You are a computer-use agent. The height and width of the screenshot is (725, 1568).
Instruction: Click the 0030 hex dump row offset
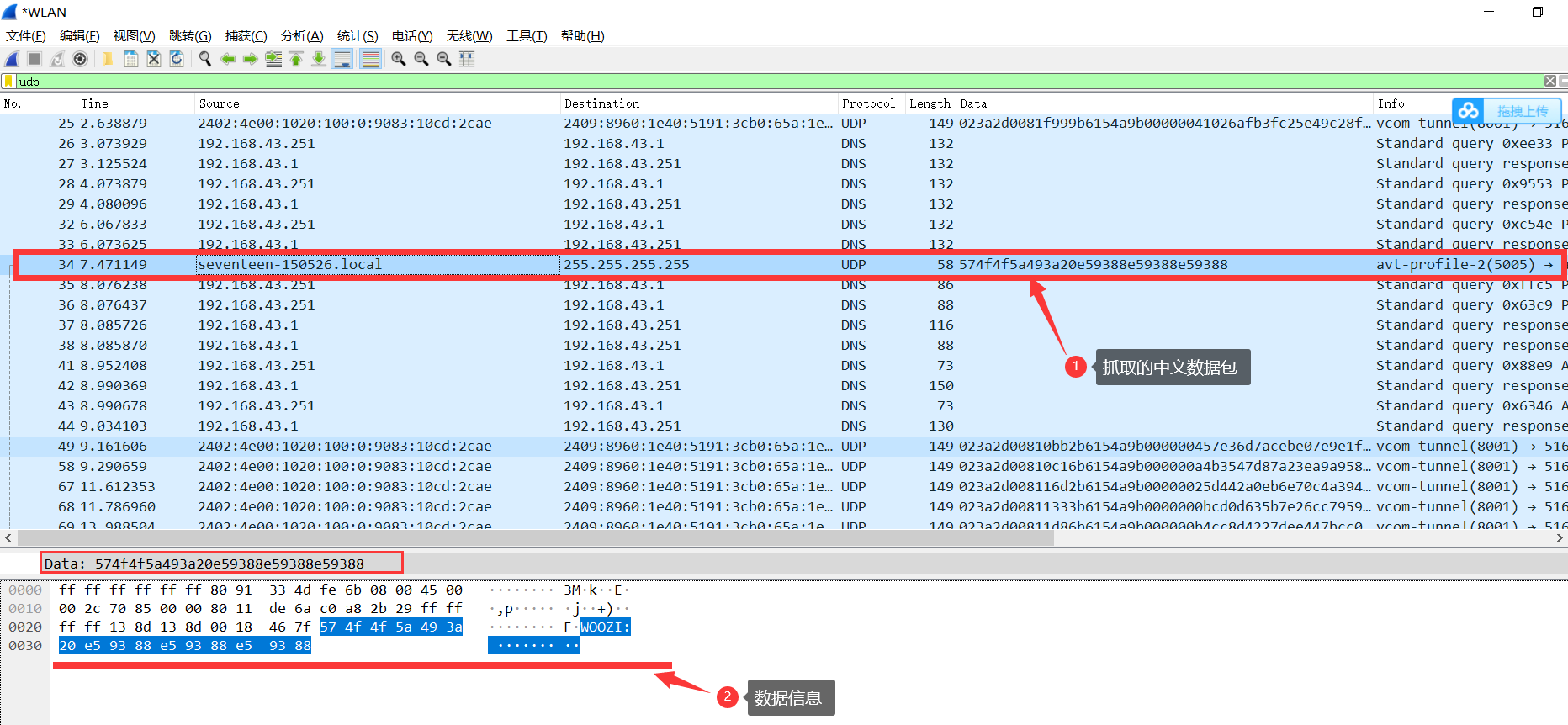click(25, 646)
